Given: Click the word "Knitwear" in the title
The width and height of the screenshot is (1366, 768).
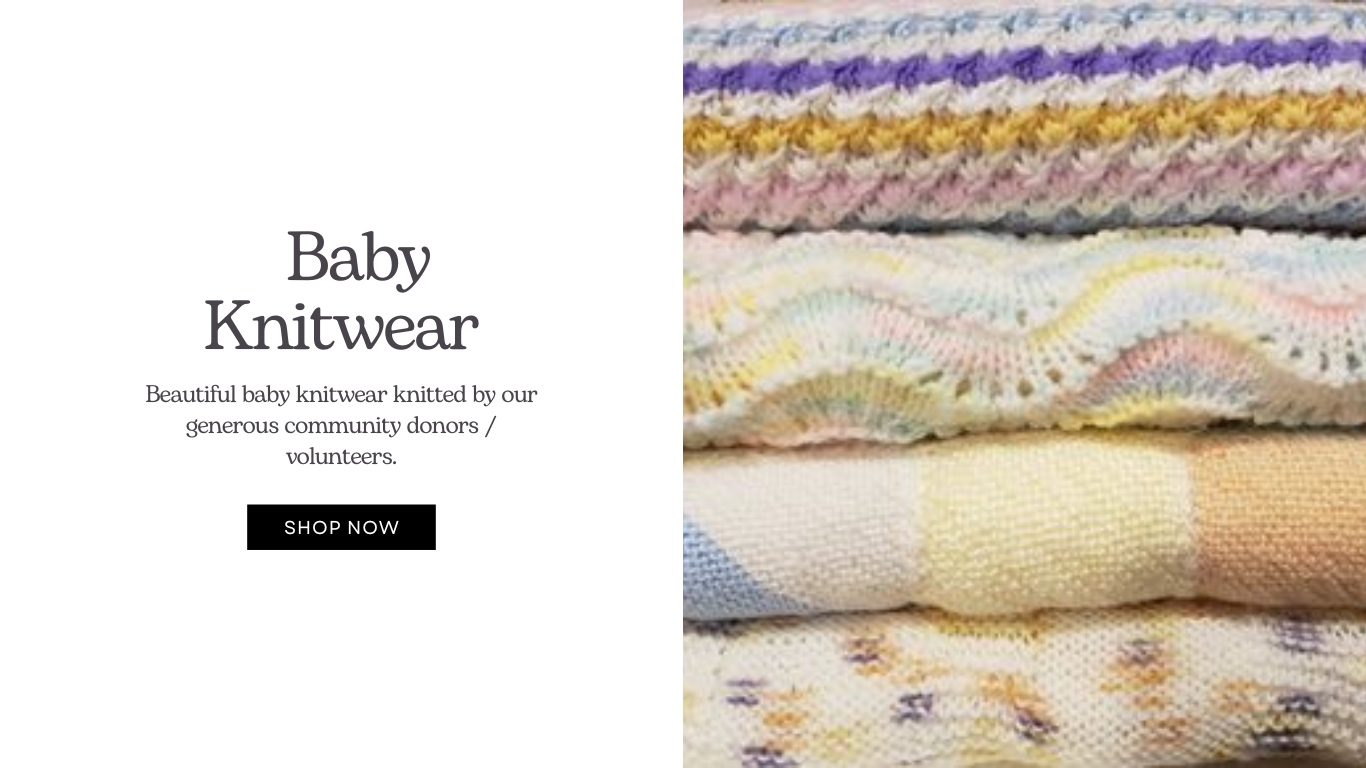Looking at the screenshot, I should coord(341,326).
